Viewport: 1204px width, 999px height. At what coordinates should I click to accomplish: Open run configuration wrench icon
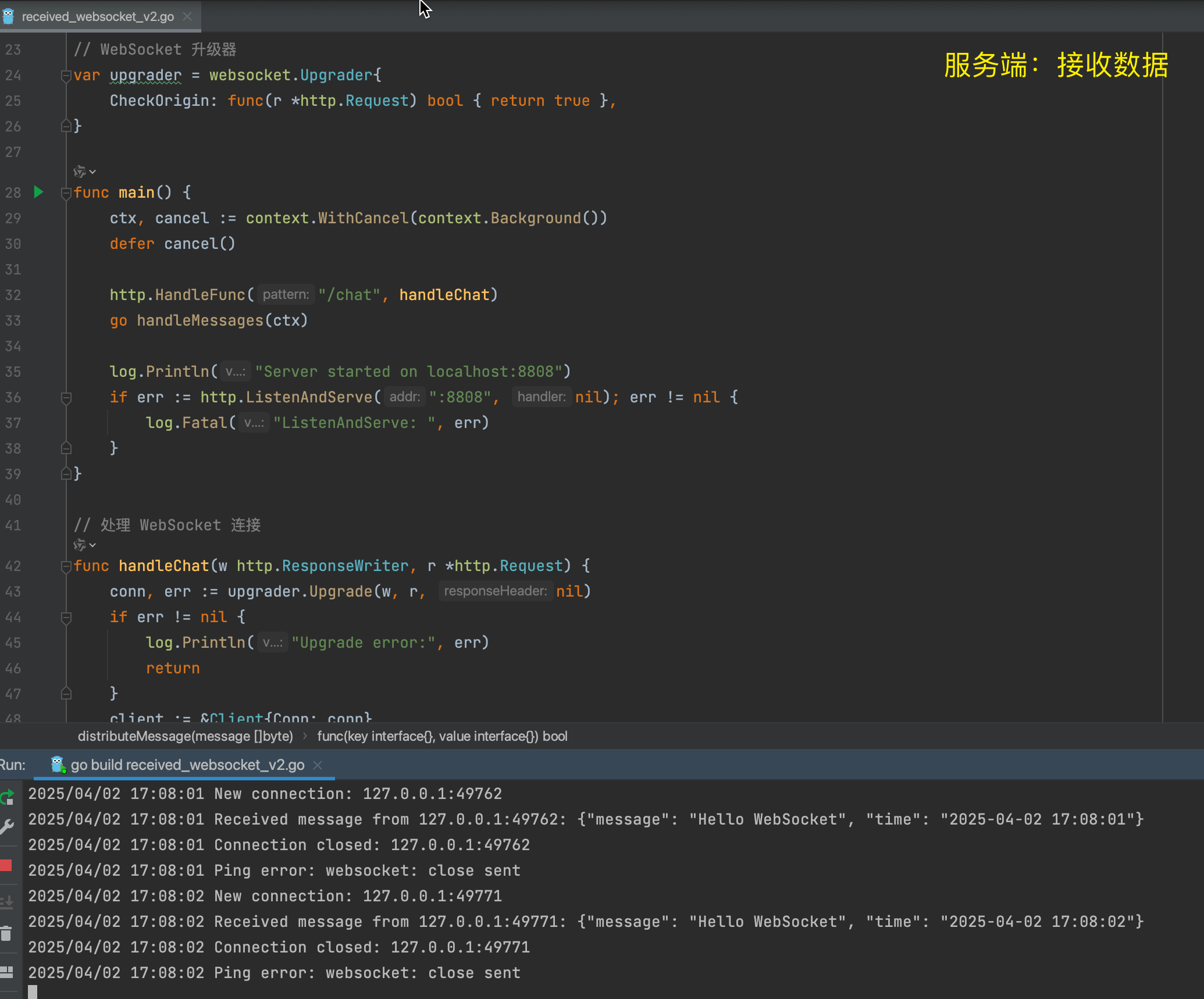pyautogui.click(x=7, y=826)
